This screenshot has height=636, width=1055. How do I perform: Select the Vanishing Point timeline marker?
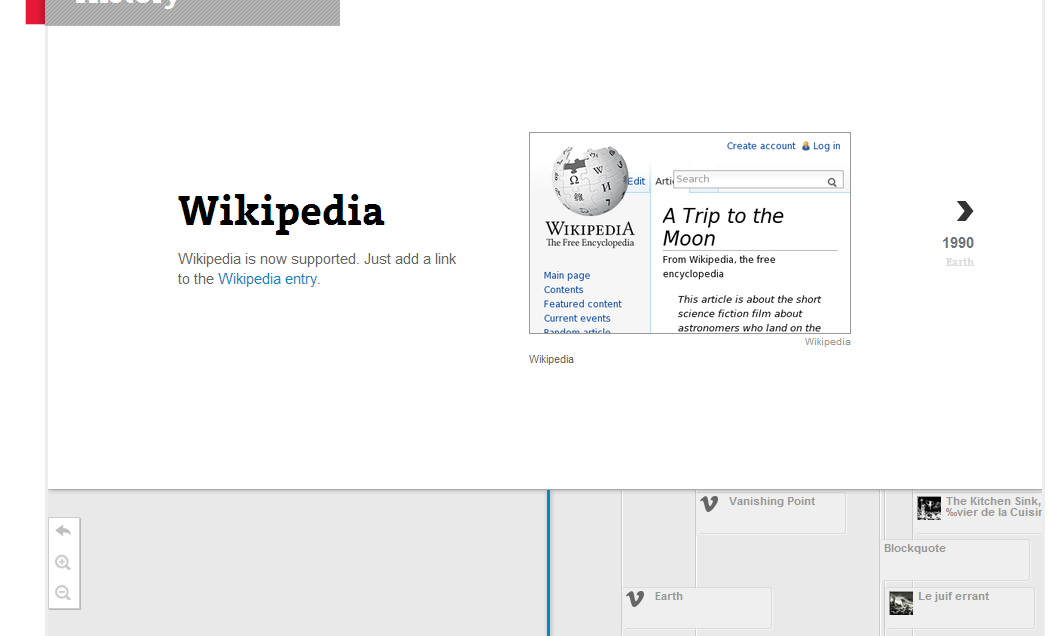(771, 512)
